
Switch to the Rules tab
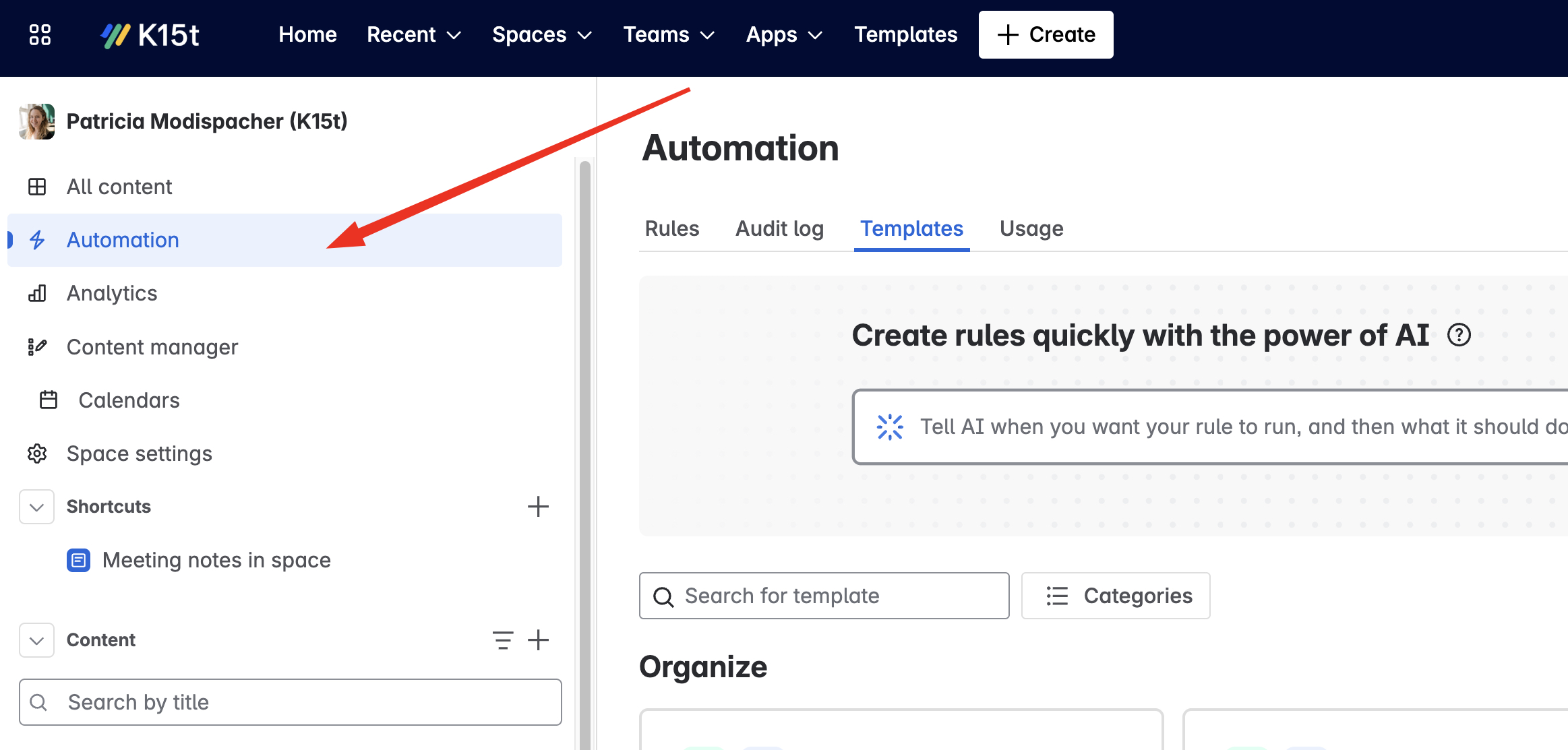(672, 228)
